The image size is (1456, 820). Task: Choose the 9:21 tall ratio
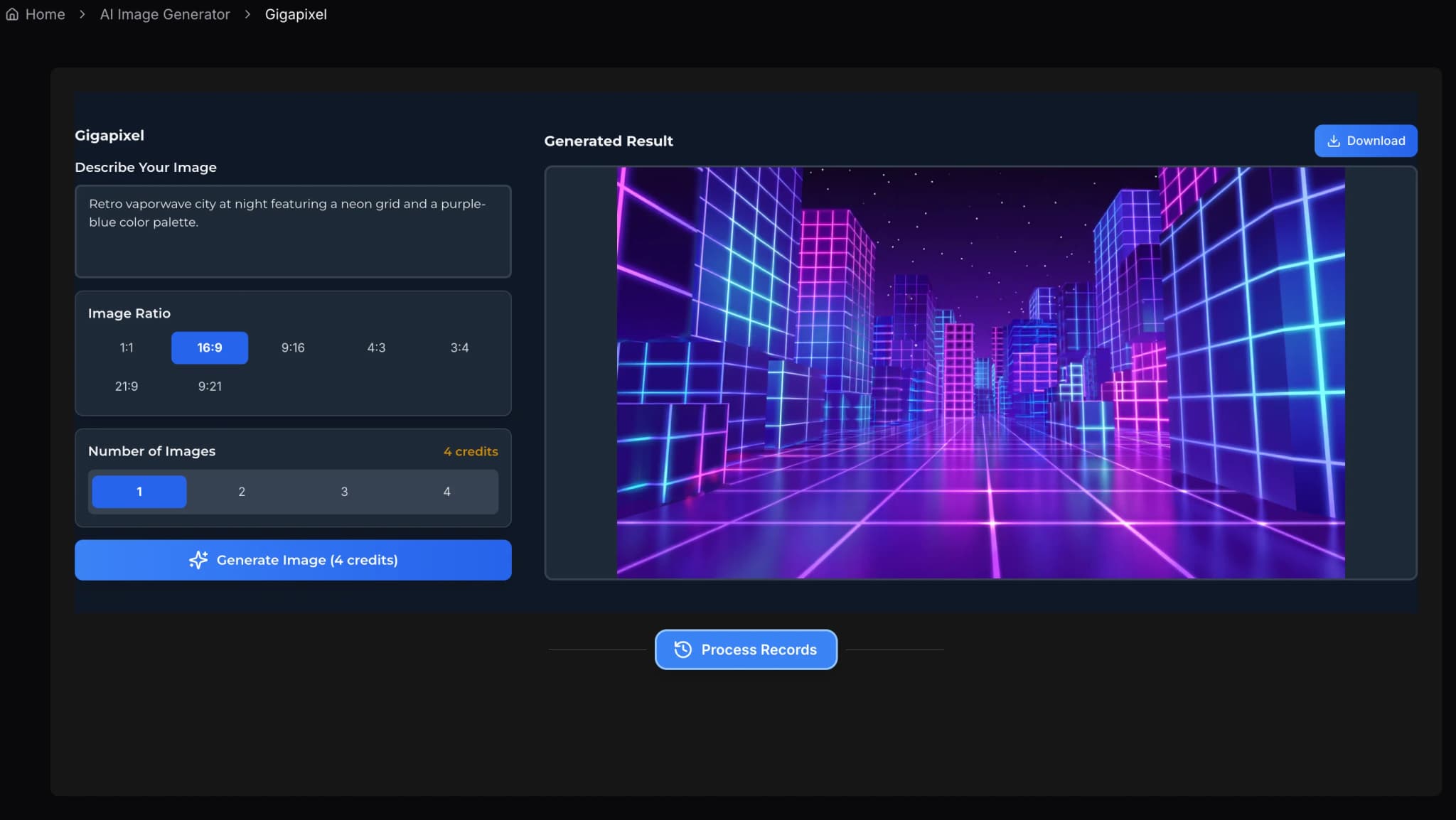[210, 386]
